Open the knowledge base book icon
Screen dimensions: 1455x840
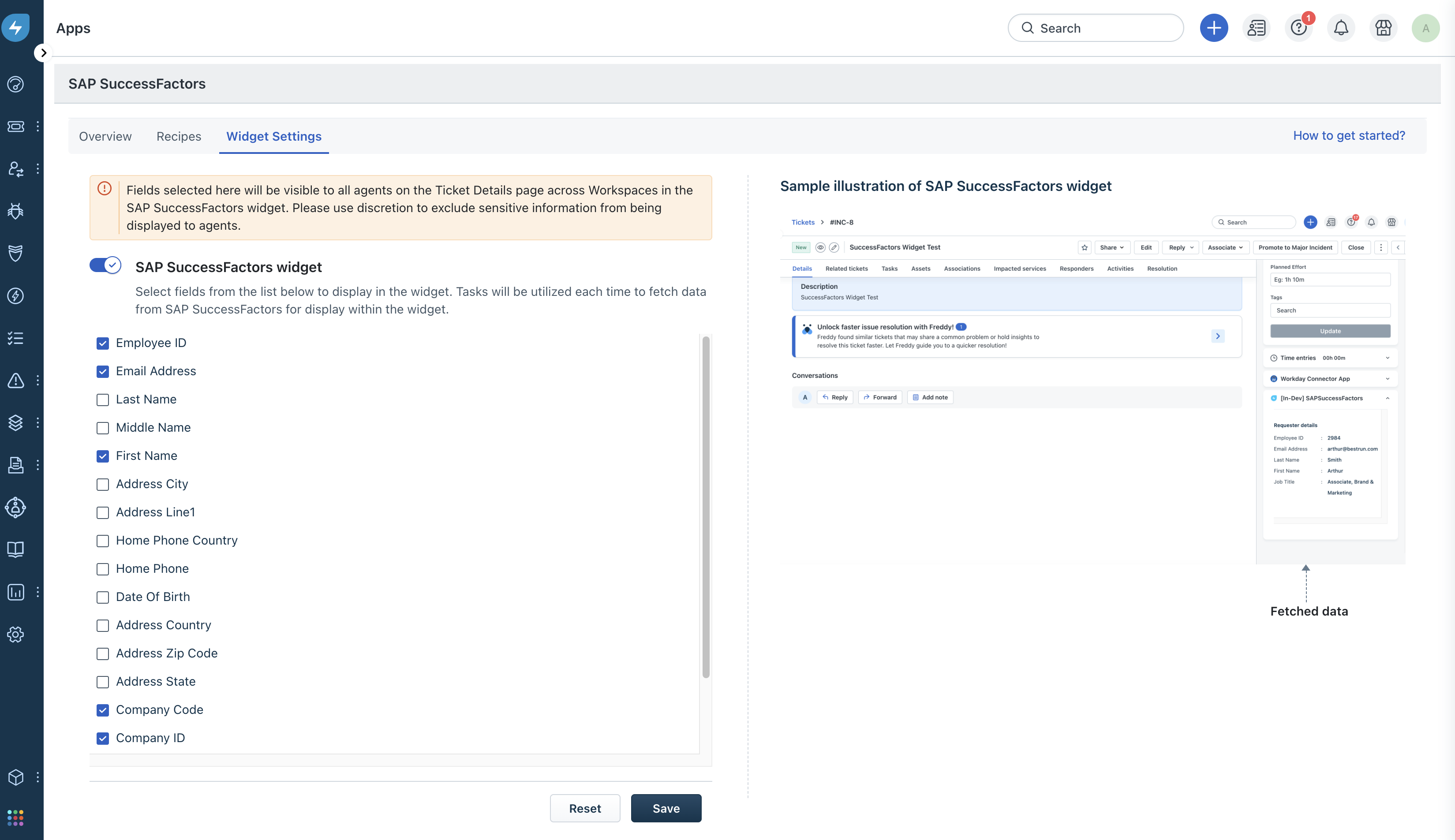pyautogui.click(x=15, y=549)
